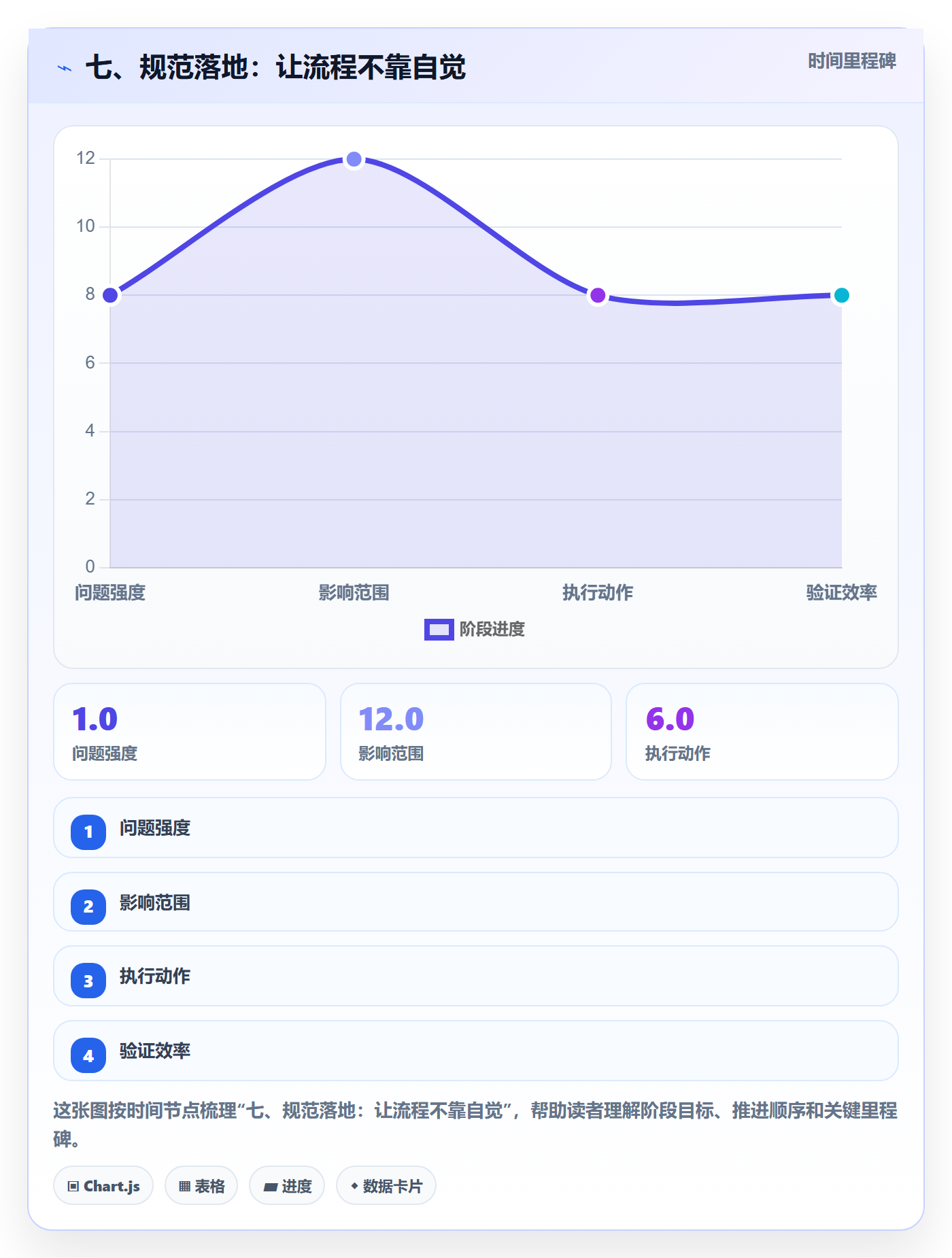The width and height of the screenshot is (952, 1258).
Task: Click the 12.0 value in the 影响范围 card
Action: click(391, 719)
